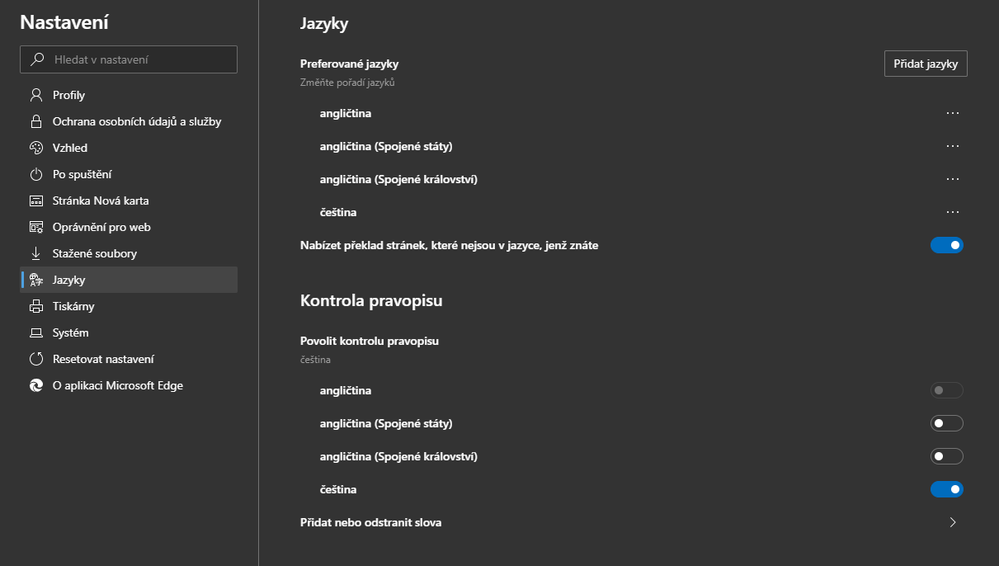Click the lock icon for privacy settings
This screenshot has width=999, height=566.
click(x=36, y=122)
